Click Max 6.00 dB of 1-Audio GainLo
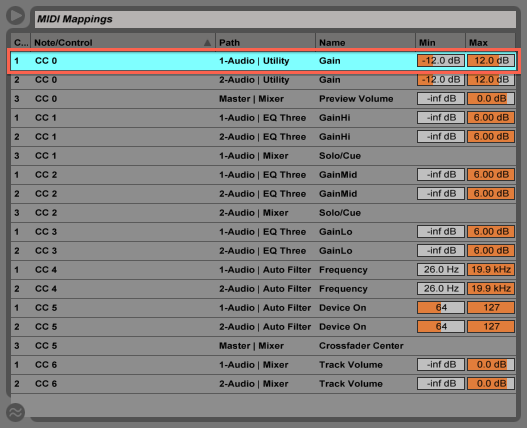 (491, 232)
